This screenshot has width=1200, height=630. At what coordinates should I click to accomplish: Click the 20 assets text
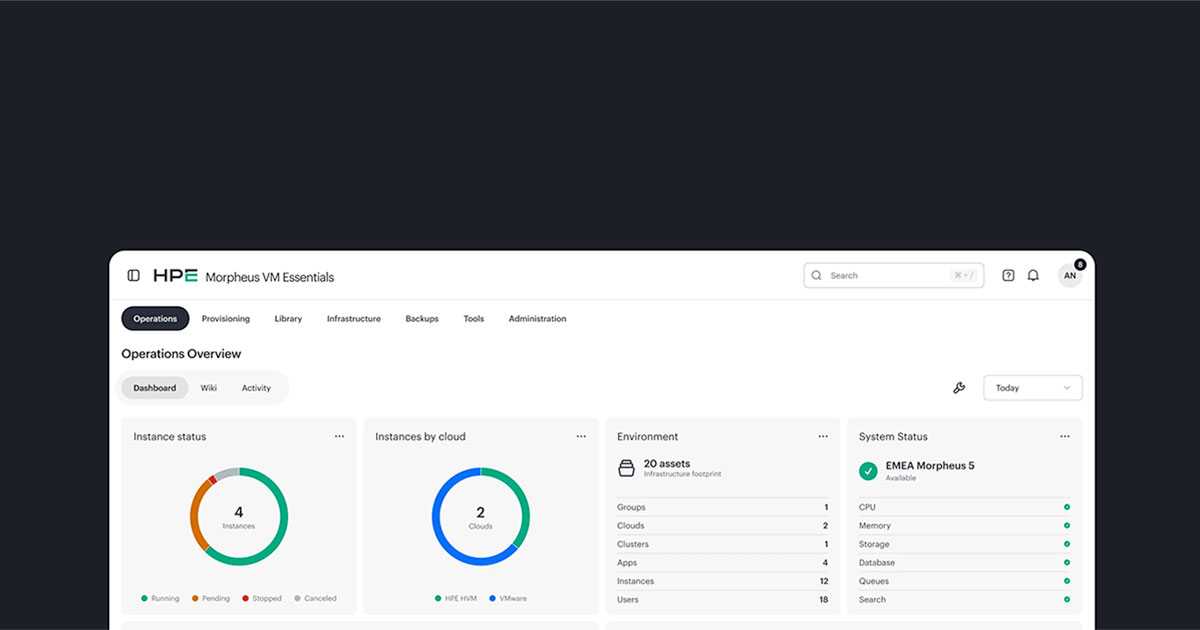(667, 464)
